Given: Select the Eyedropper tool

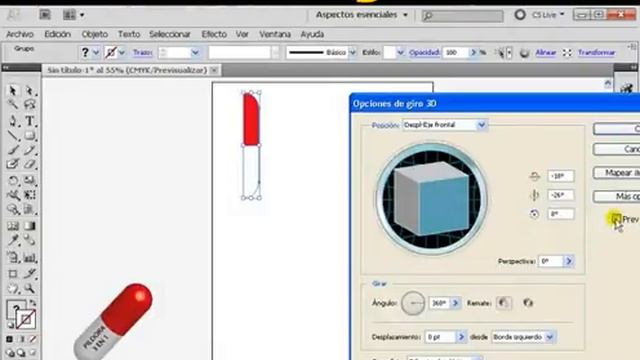Looking at the screenshot, I should [13, 240].
